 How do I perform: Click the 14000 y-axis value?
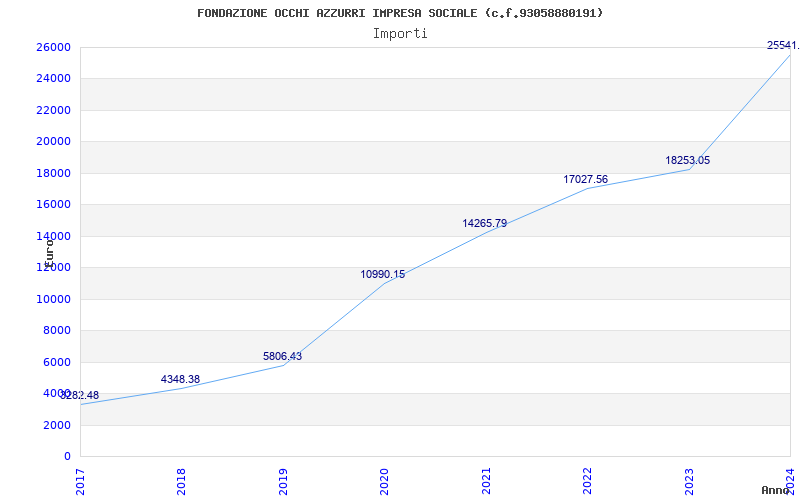(53, 236)
